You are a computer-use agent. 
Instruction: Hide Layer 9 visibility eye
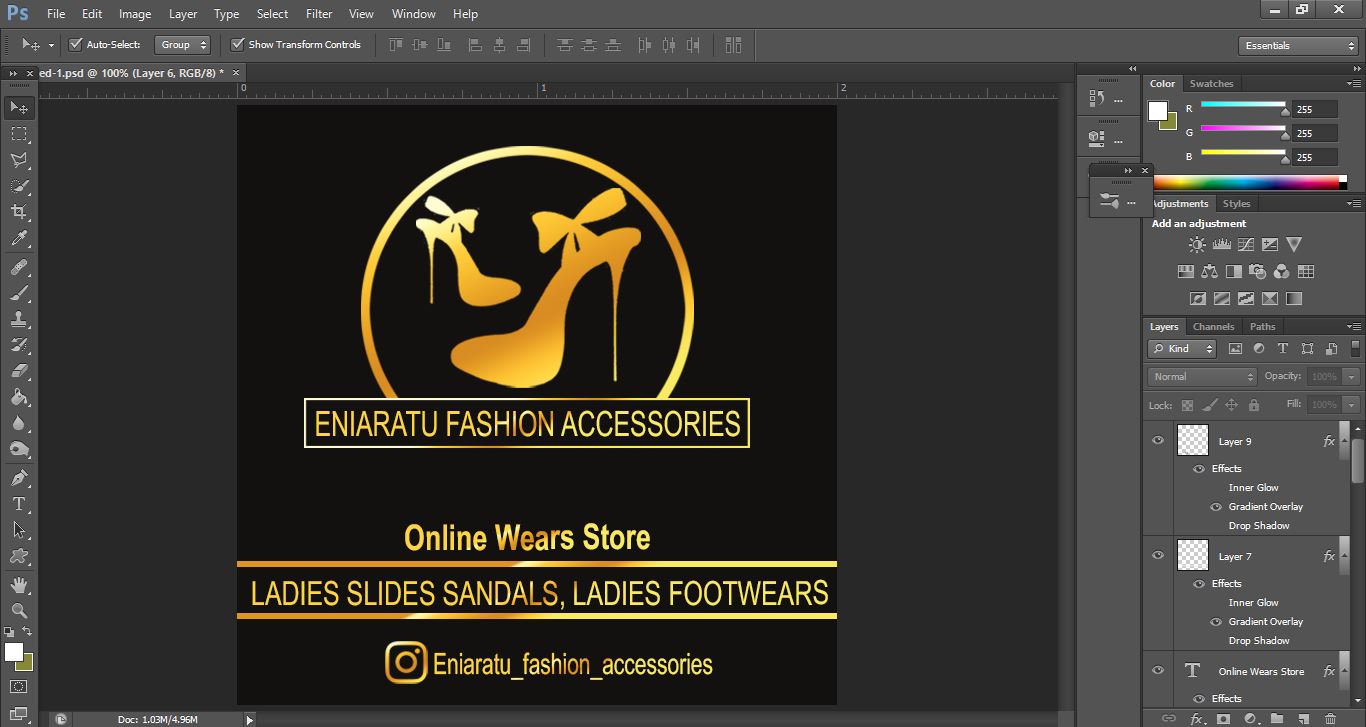coord(1158,440)
